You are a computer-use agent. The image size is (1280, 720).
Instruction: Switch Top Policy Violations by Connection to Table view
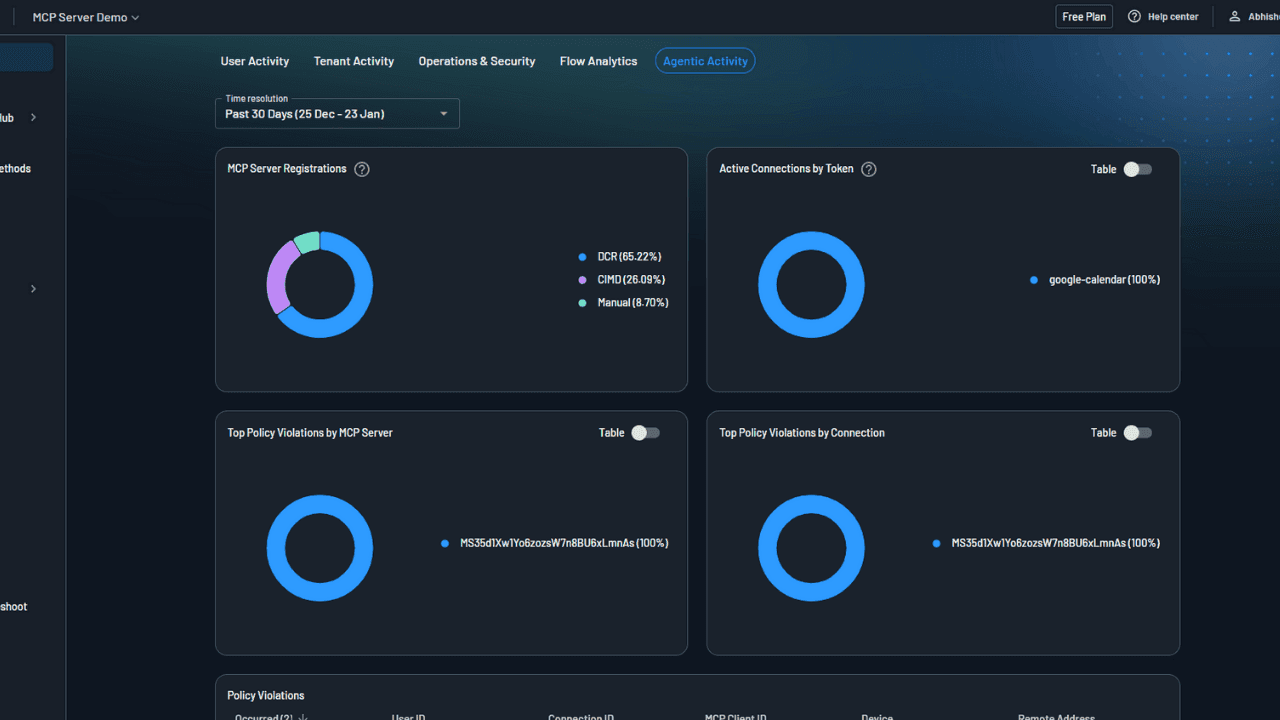pyautogui.click(x=1137, y=432)
